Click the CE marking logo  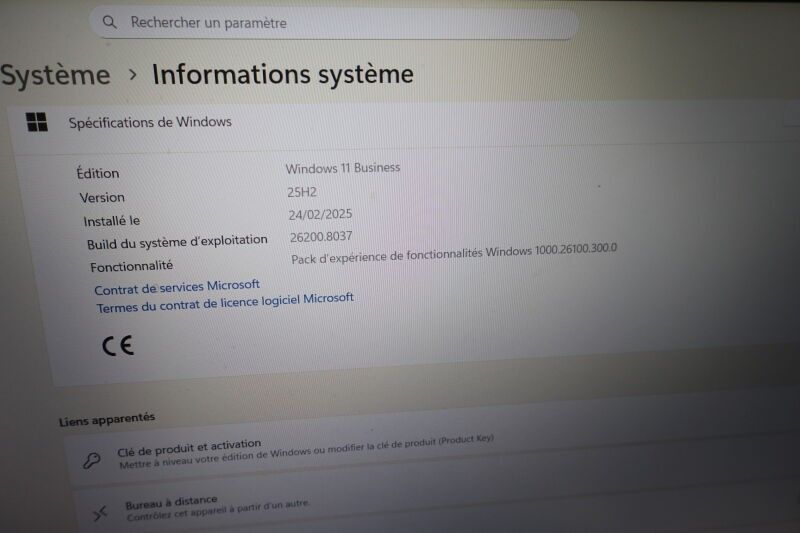(118, 346)
